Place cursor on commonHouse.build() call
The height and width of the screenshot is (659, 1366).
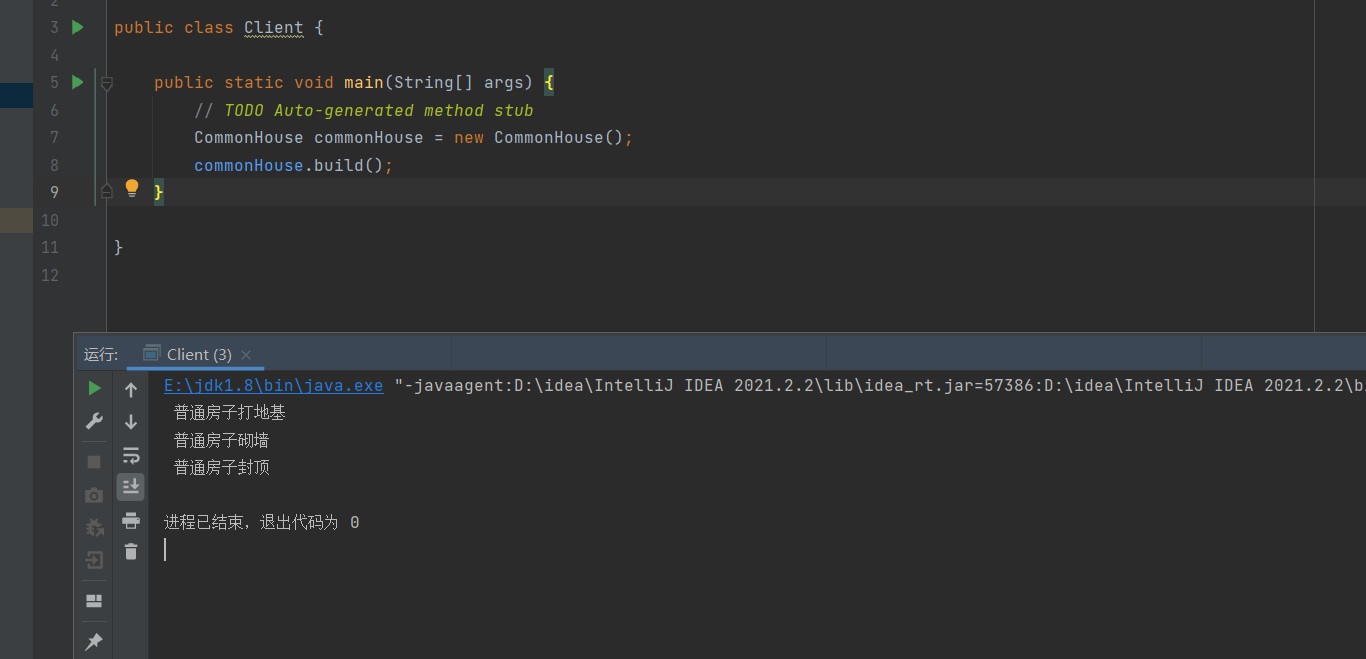[294, 165]
